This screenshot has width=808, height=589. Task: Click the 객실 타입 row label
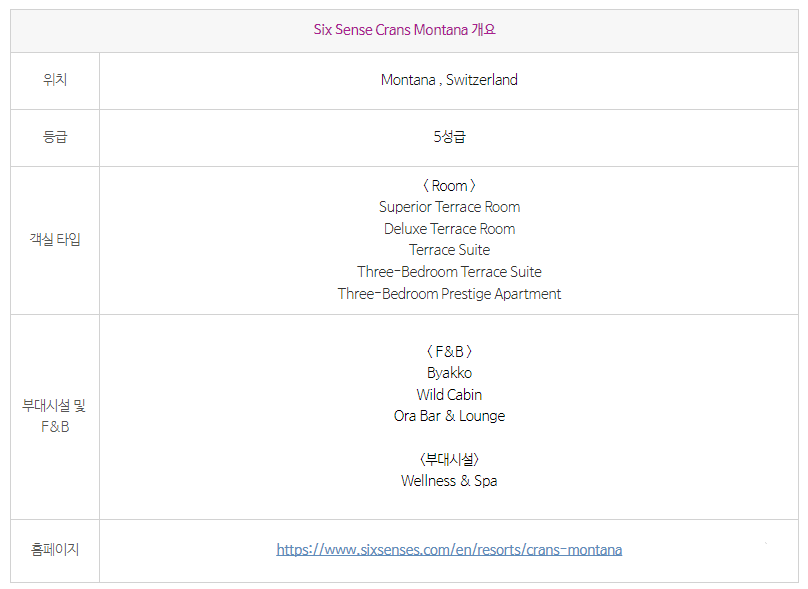point(55,240)
